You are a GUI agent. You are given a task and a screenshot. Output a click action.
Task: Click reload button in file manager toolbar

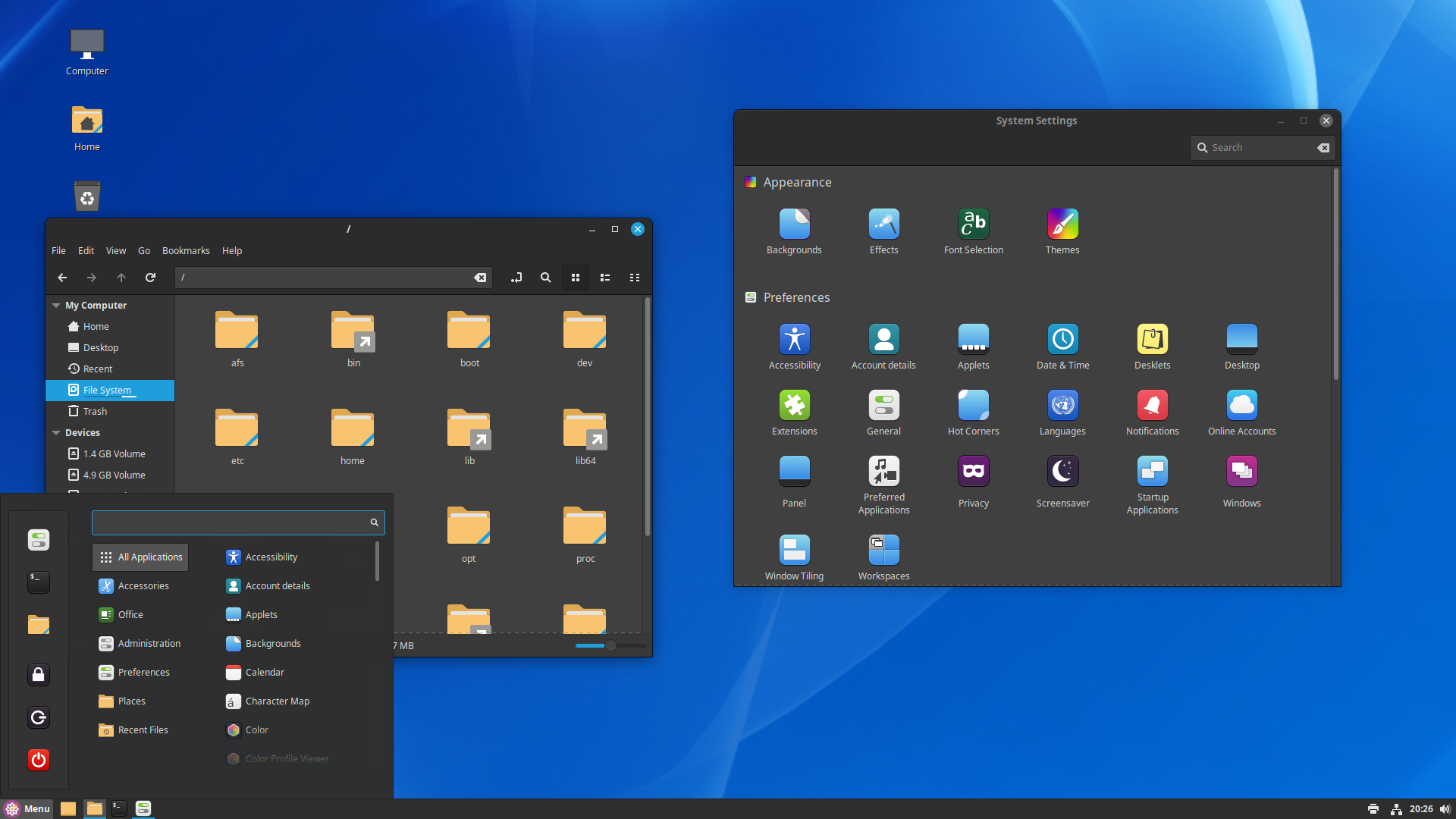pos(150,278)
